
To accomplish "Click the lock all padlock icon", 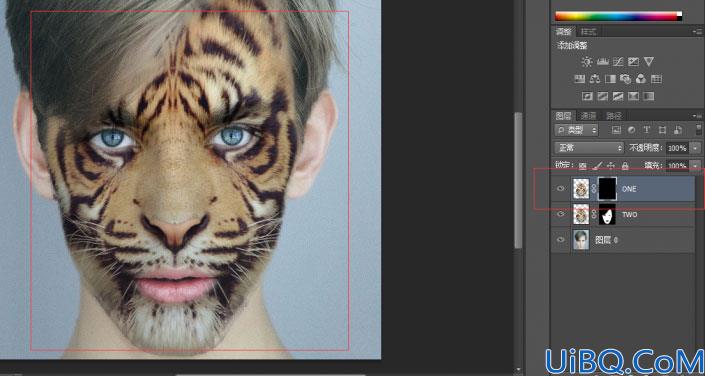I will tap(625, 166).
